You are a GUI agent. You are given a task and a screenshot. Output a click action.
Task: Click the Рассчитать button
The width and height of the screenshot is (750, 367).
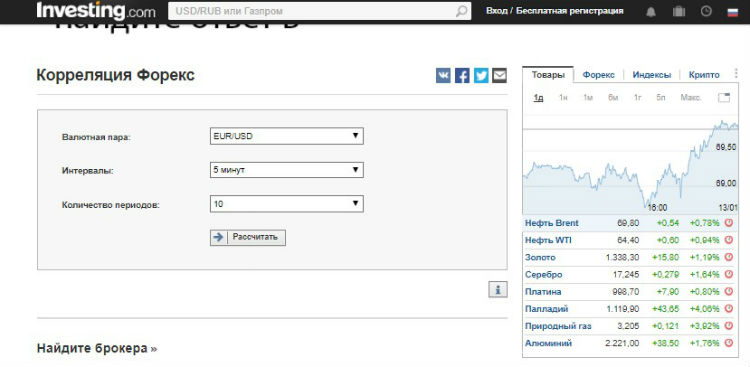248,237
